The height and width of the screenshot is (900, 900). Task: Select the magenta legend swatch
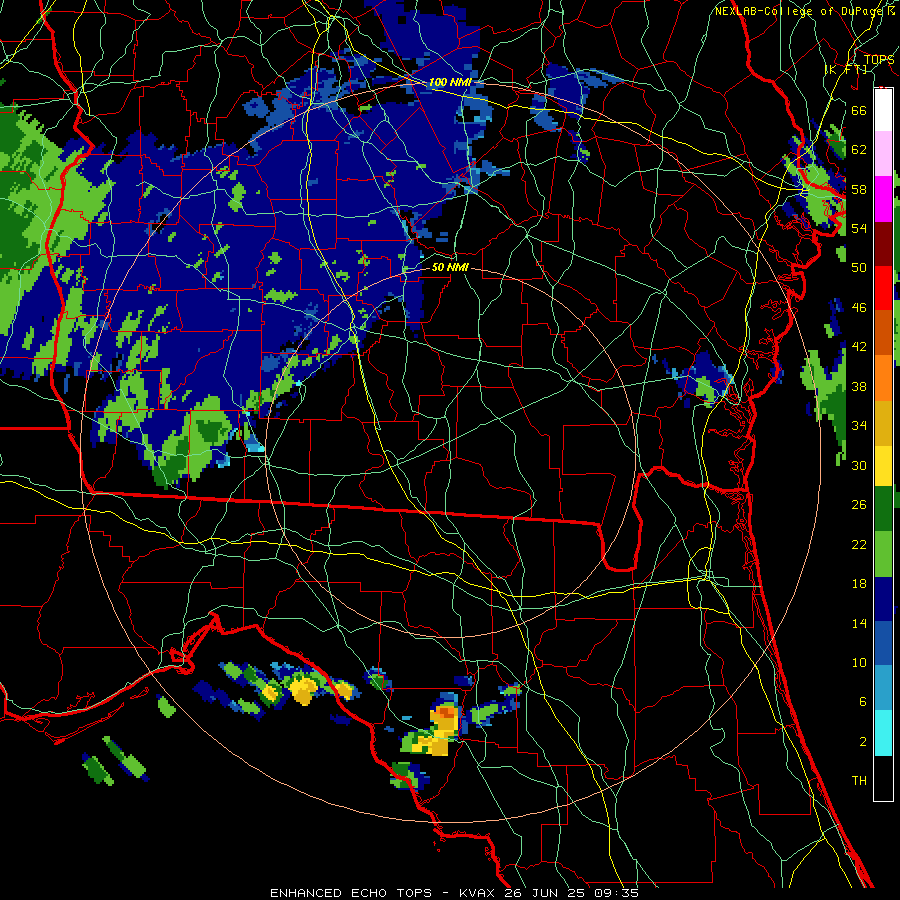[x=883, y=199]
